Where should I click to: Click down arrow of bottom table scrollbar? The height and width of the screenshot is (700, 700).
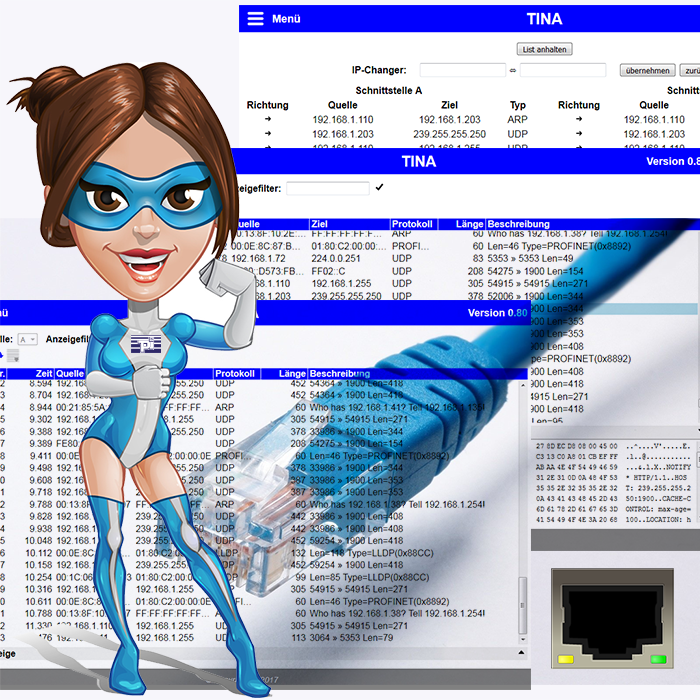click(523, 639)
